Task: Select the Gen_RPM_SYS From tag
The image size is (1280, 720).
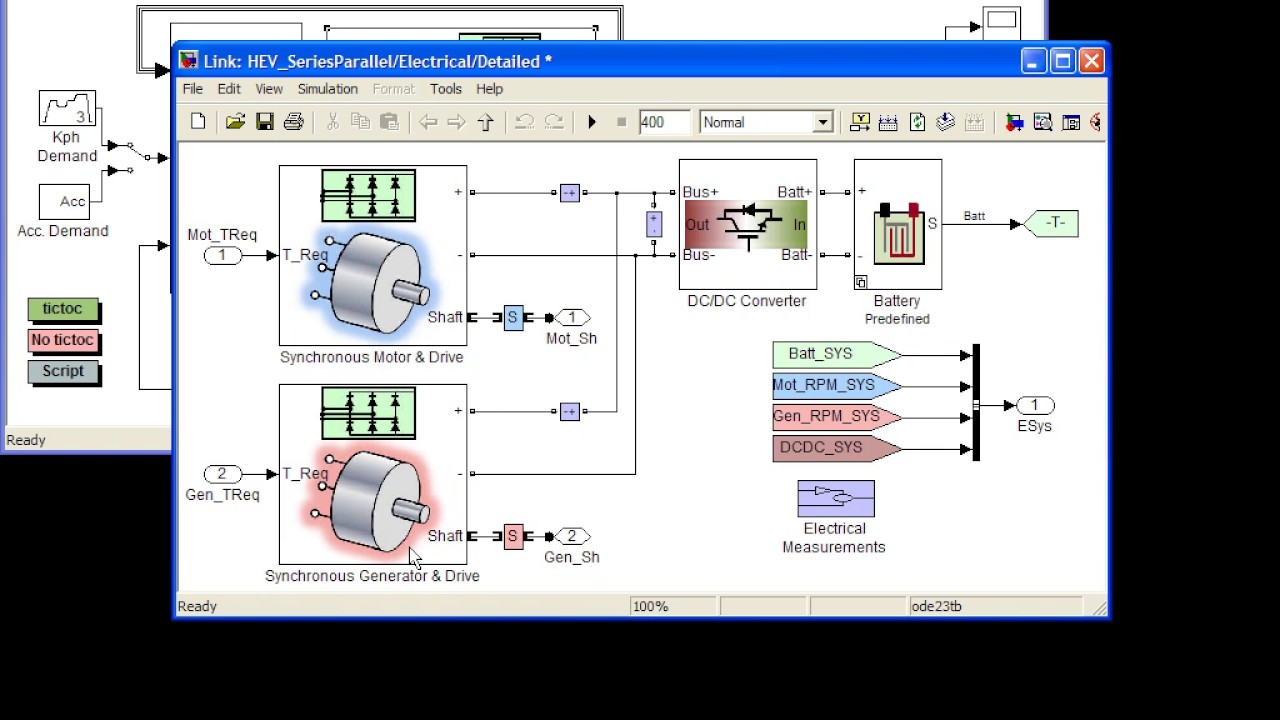Action: (x=836, y=417)
